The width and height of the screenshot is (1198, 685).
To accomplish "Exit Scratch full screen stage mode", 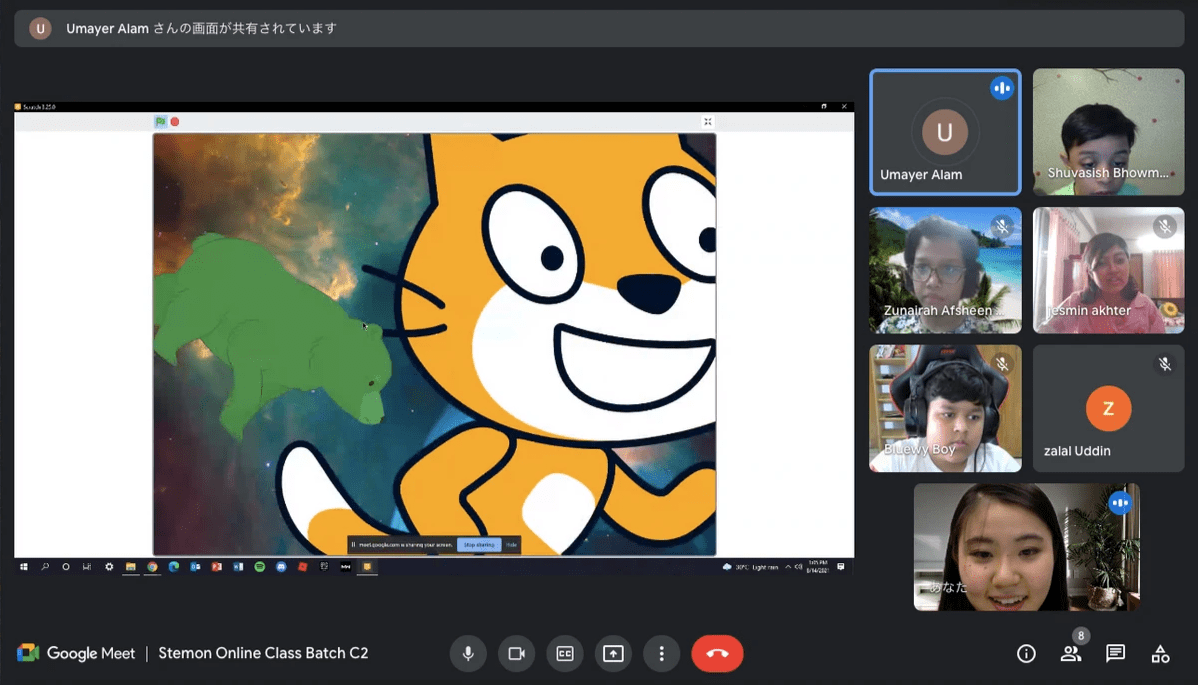I will point(707,121).
